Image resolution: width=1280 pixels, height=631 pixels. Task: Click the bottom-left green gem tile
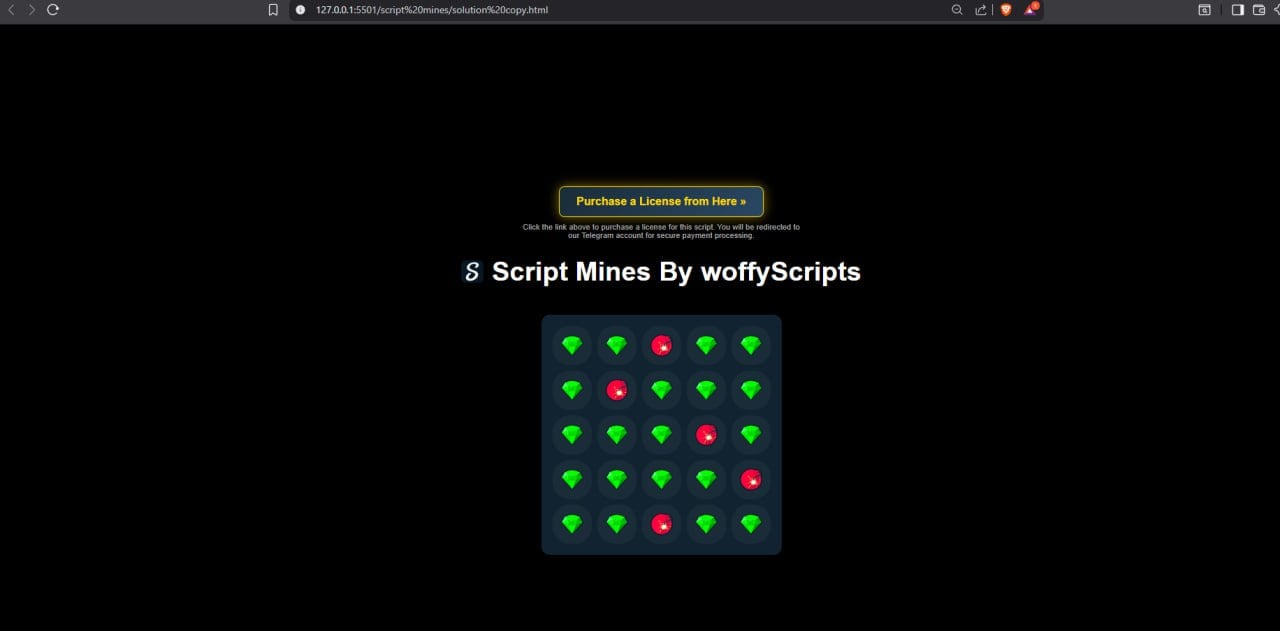pyautogui.click(x=571, y=524)
